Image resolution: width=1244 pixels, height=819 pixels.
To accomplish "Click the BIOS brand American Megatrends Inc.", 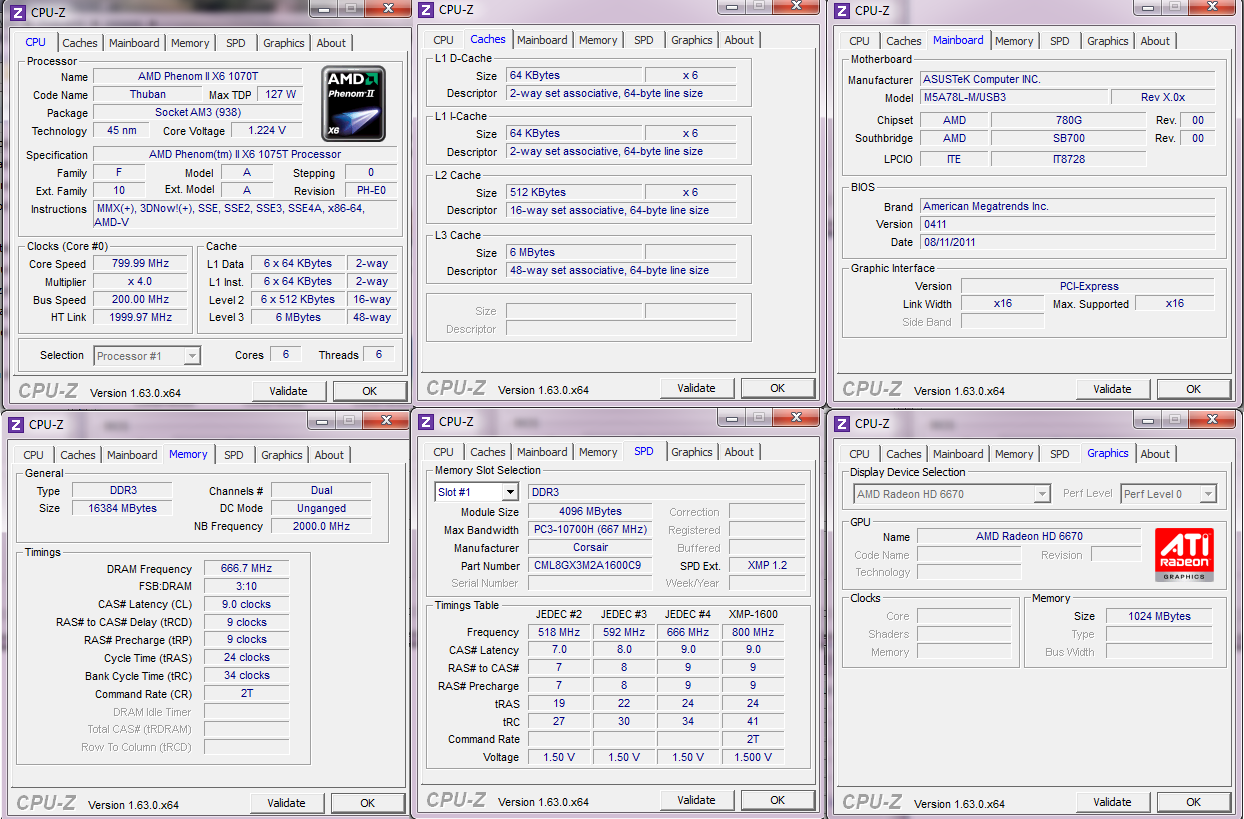I will coord(1067,206).
